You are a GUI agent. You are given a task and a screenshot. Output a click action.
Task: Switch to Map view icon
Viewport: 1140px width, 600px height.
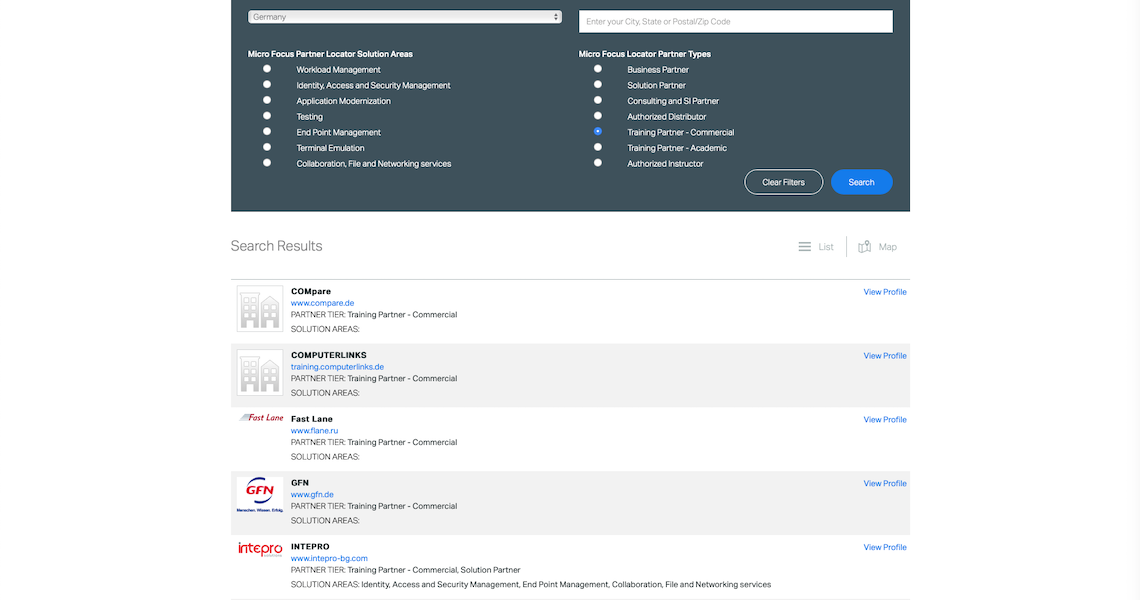coord(865,247)
